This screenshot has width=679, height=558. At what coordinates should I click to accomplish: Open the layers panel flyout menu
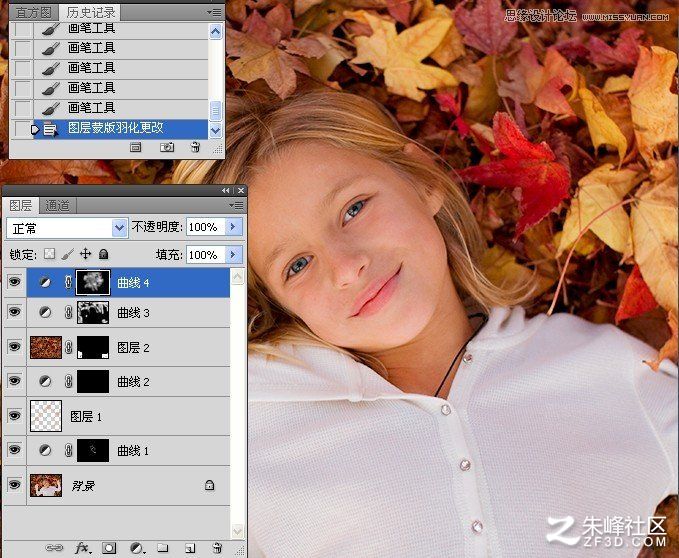click(236, 205)
